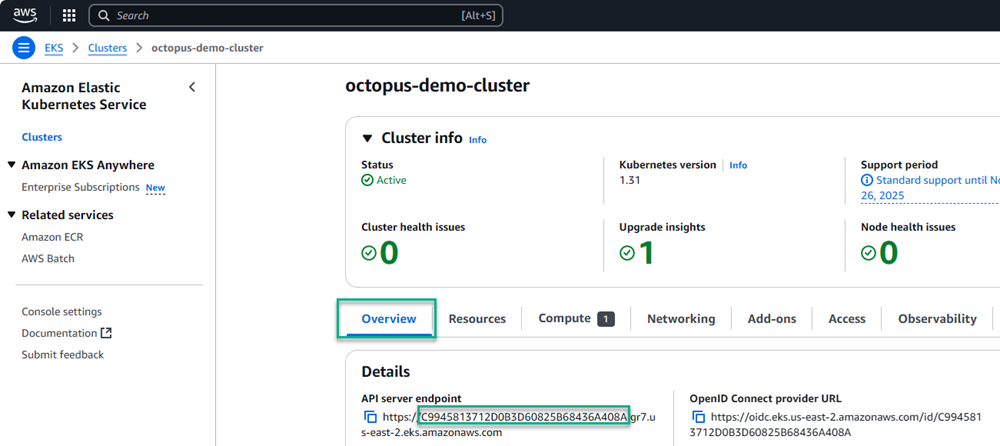The height and width of the screenshot is (446, 1000).
Task: Open the Documentation link
Action: [x=59, y=333]
